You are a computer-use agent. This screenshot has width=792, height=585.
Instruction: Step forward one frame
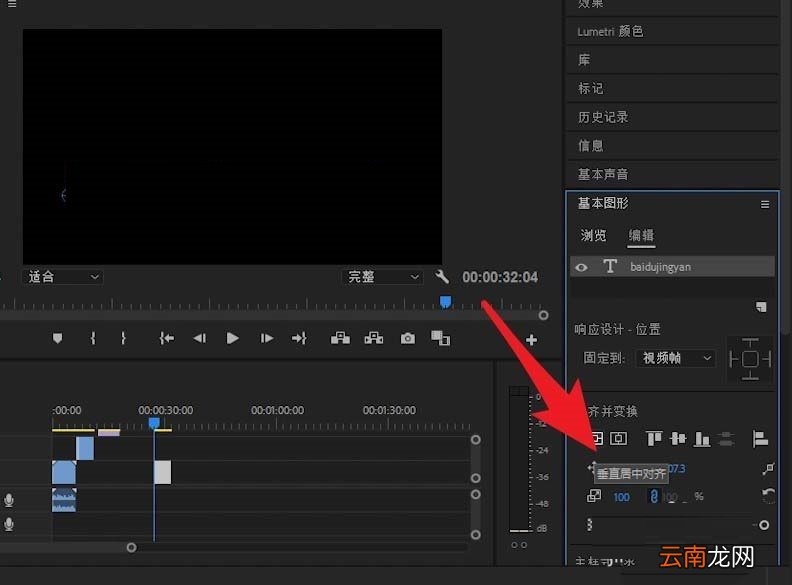[x=267, y=338]
